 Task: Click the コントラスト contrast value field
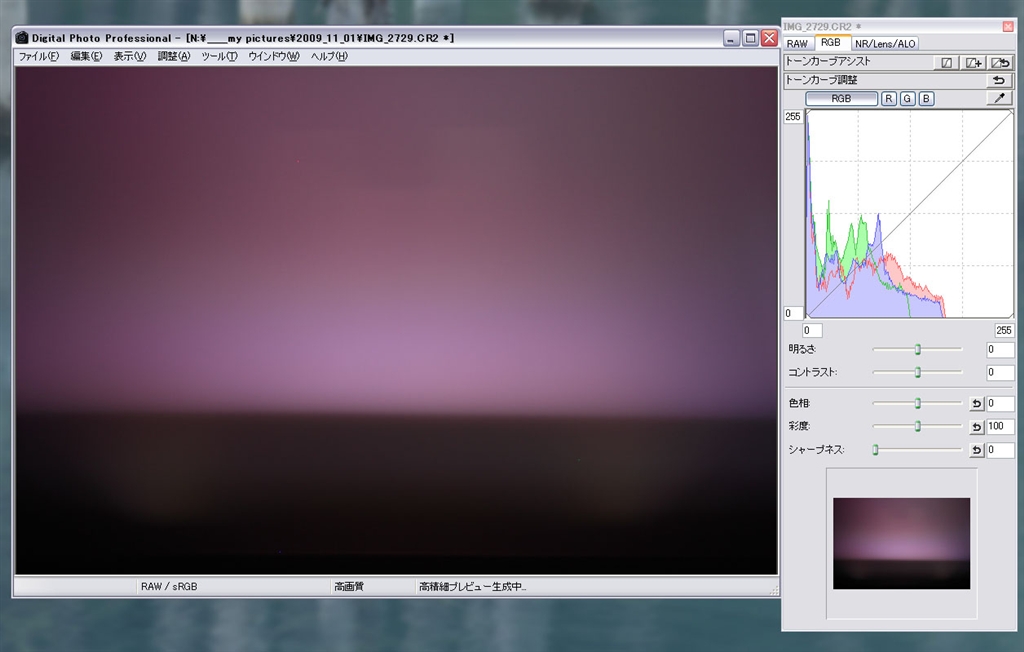[1000, 372]
